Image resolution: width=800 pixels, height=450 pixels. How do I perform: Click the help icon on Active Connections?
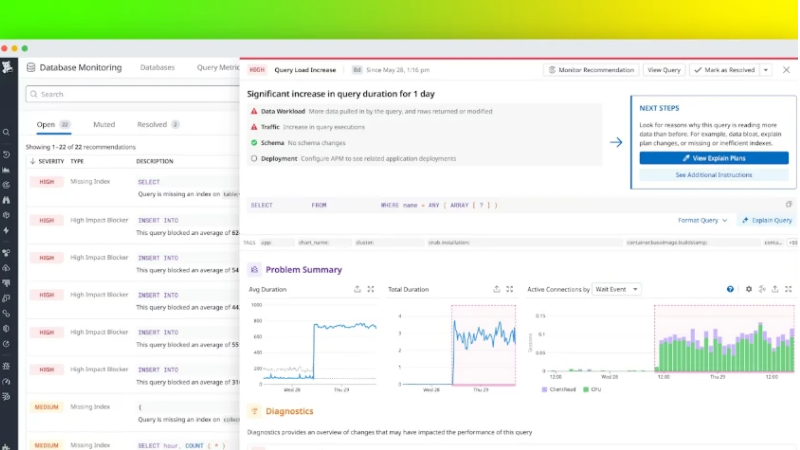(730, 289)
